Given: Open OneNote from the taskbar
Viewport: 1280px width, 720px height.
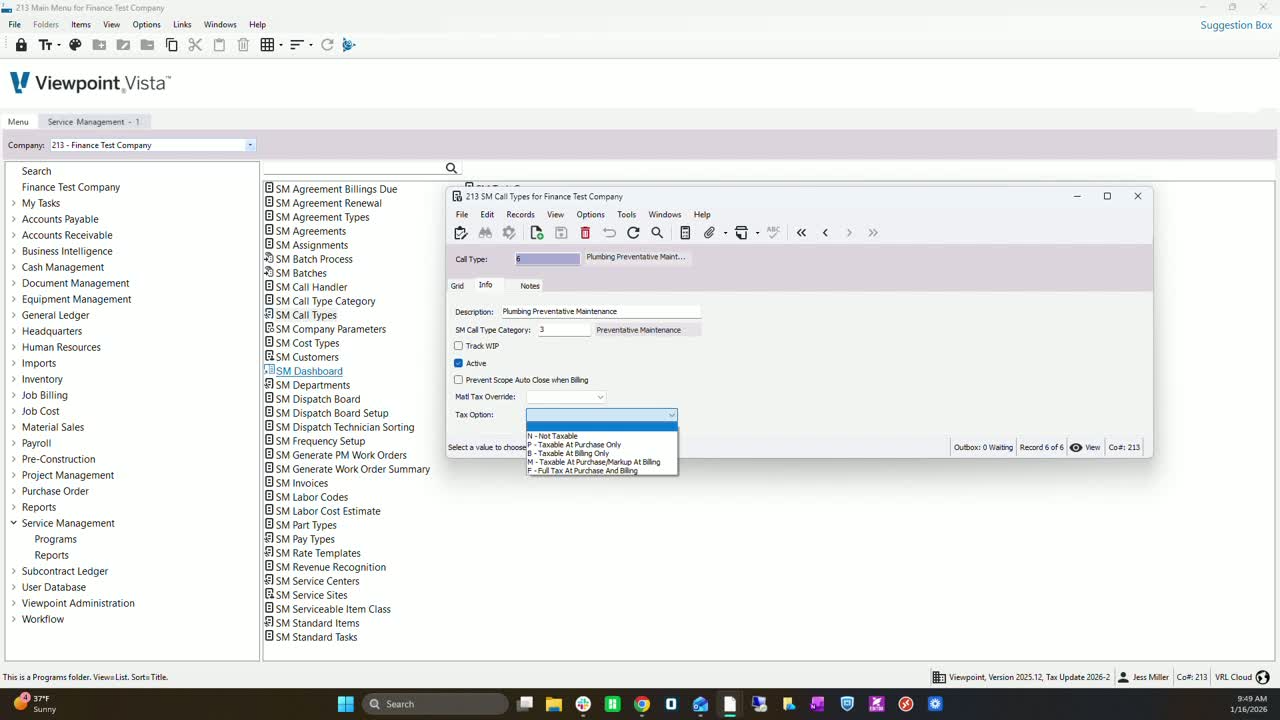Looking at the screenshot, I should [x=818, y=704].
